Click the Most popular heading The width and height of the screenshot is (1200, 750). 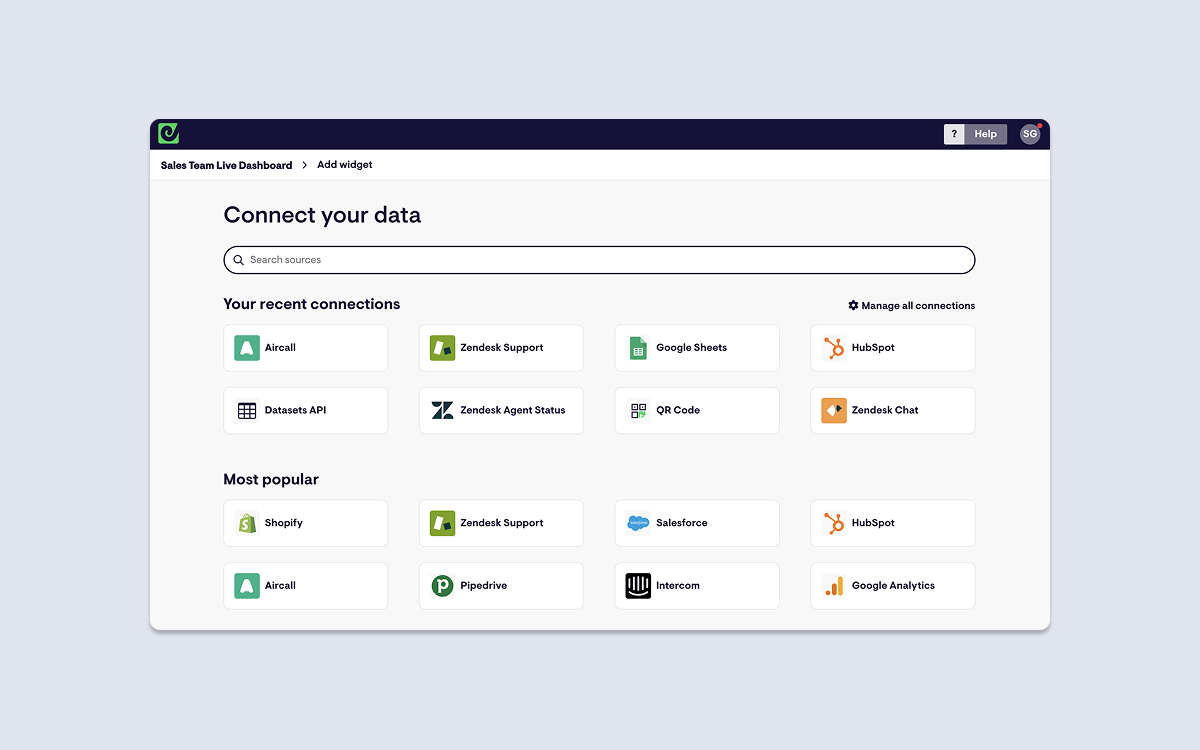271,480
